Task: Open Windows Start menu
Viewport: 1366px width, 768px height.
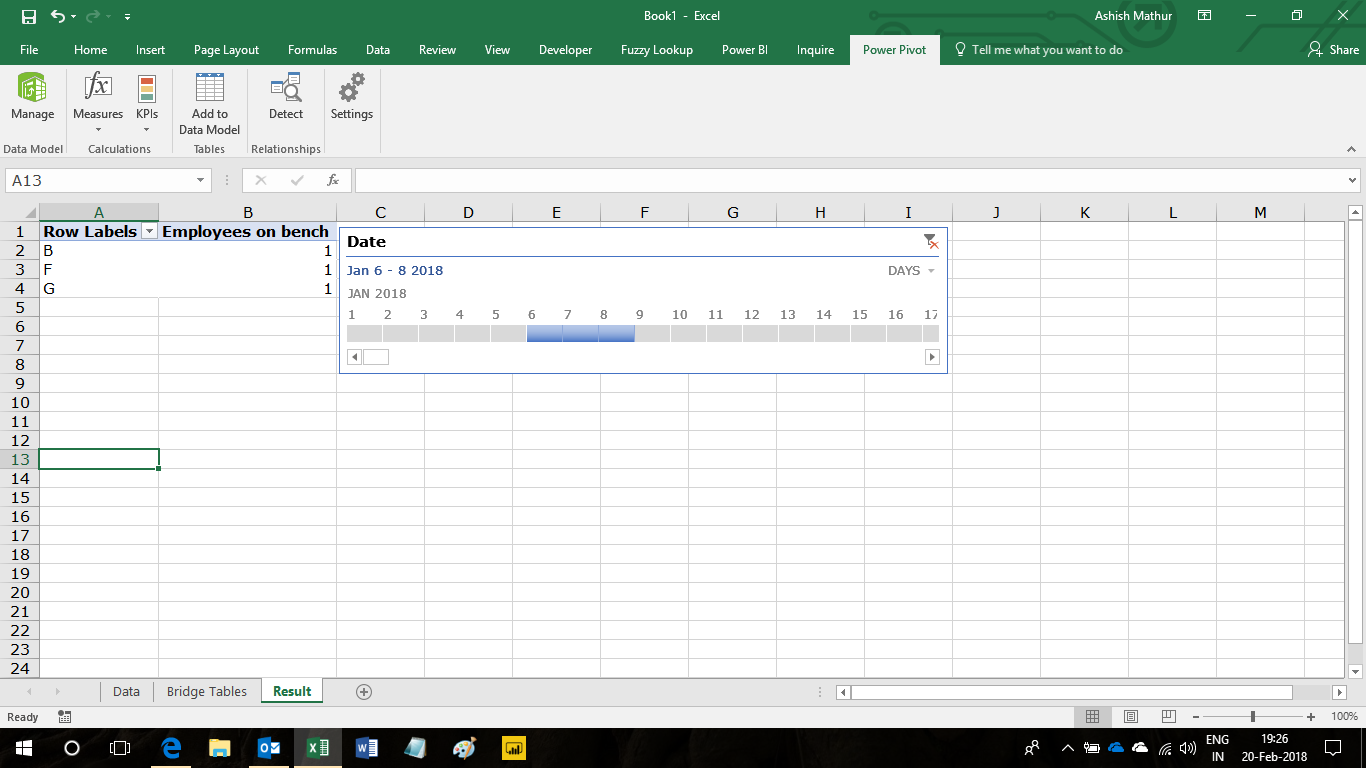Action: (24, 747)
